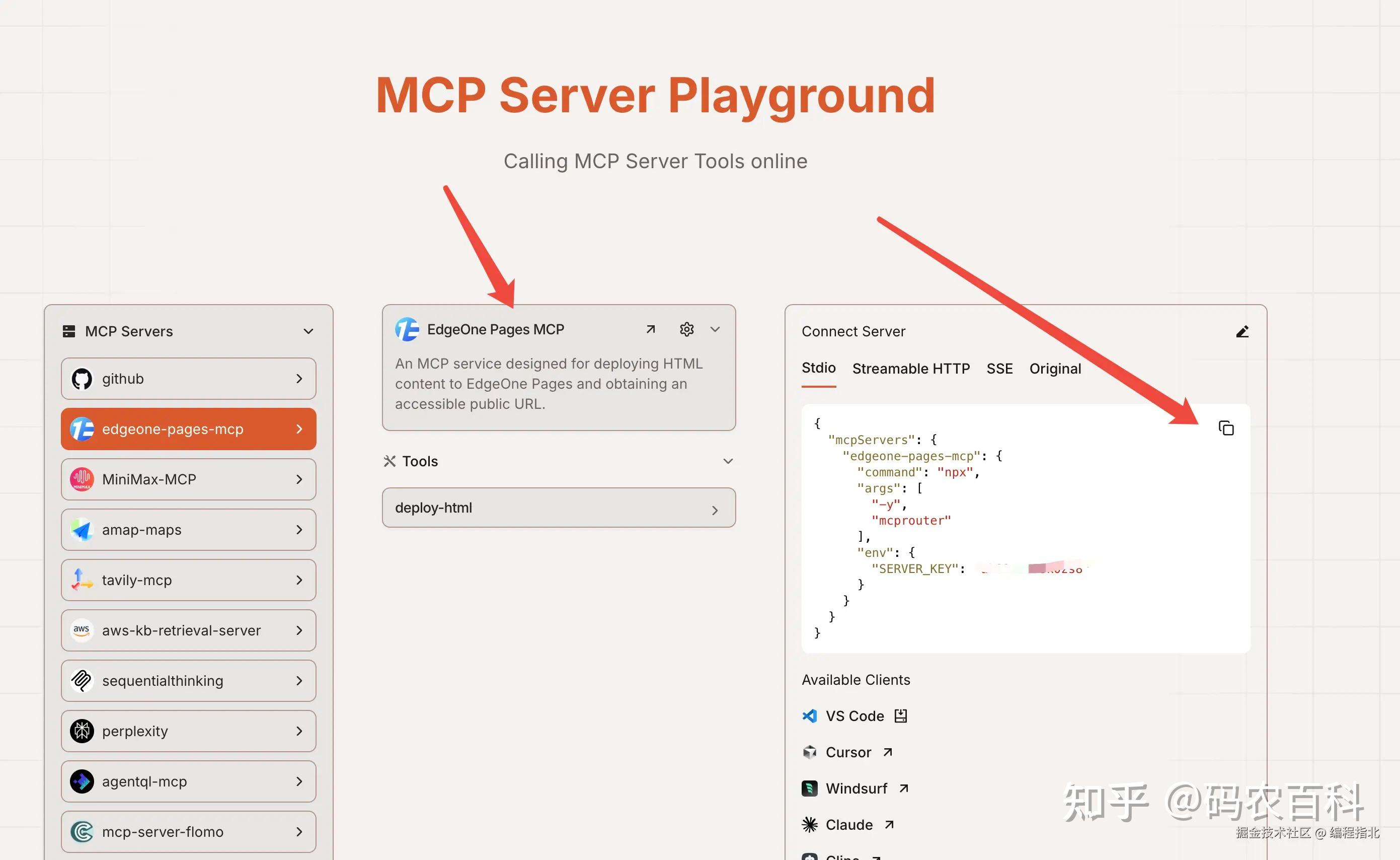Edit the Connect Server configuration with the pencil icon
Image resolution: width=1400 pixels, height=860 pixels.
coord(1242,331)
